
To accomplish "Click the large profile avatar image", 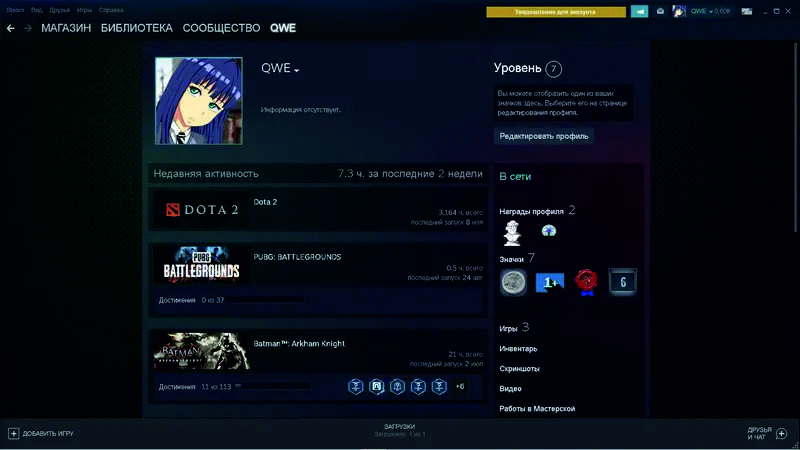I will pyautogui.click(x=199, y=101).
